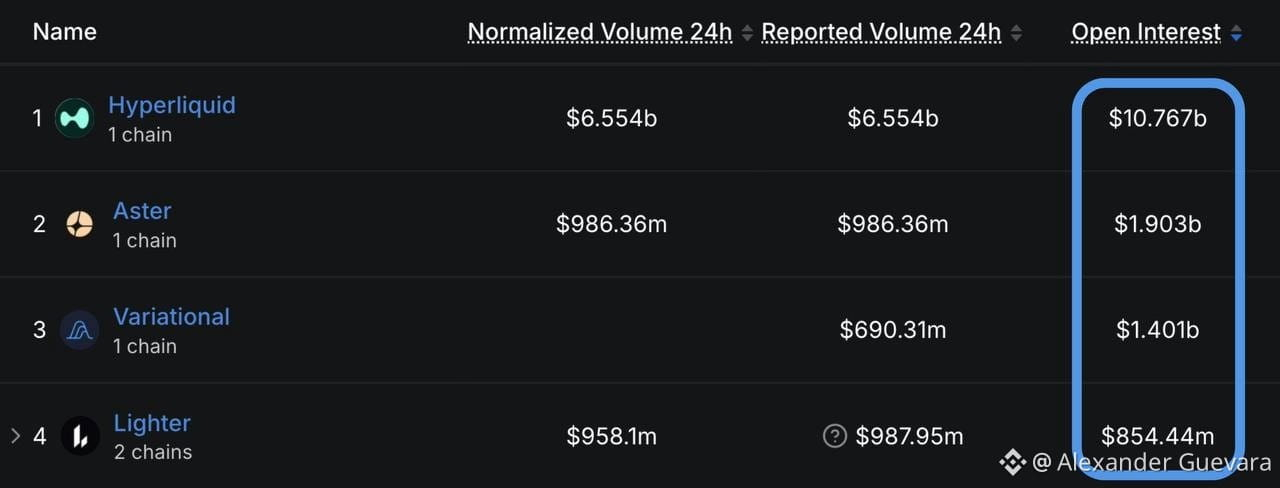The height and width of the screenshot is (488, 1280).
Task: Click the Lighter protocol logo icon
Action: (80, 436)
